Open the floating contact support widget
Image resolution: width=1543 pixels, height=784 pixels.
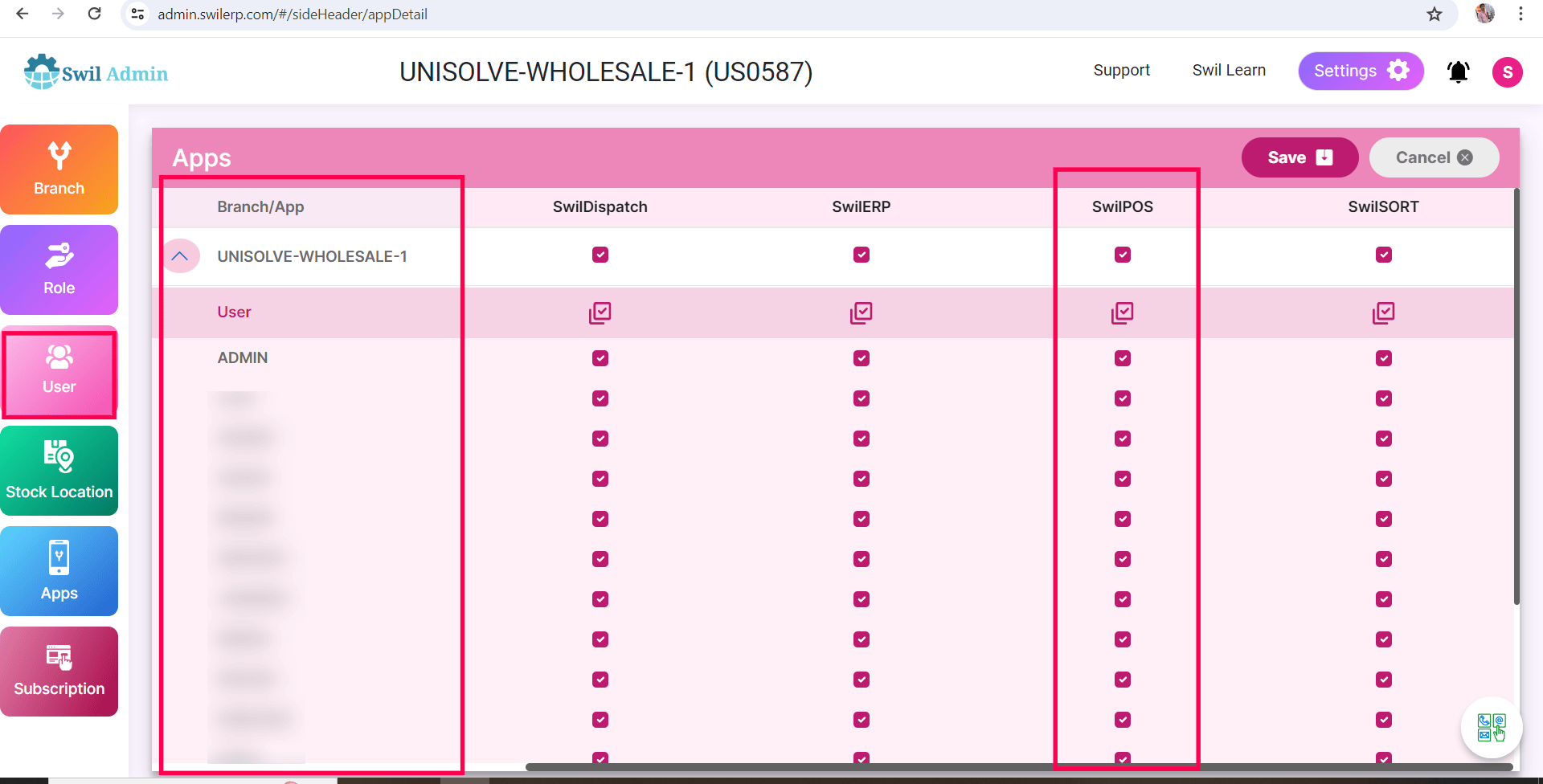(x=1492, y=728)
